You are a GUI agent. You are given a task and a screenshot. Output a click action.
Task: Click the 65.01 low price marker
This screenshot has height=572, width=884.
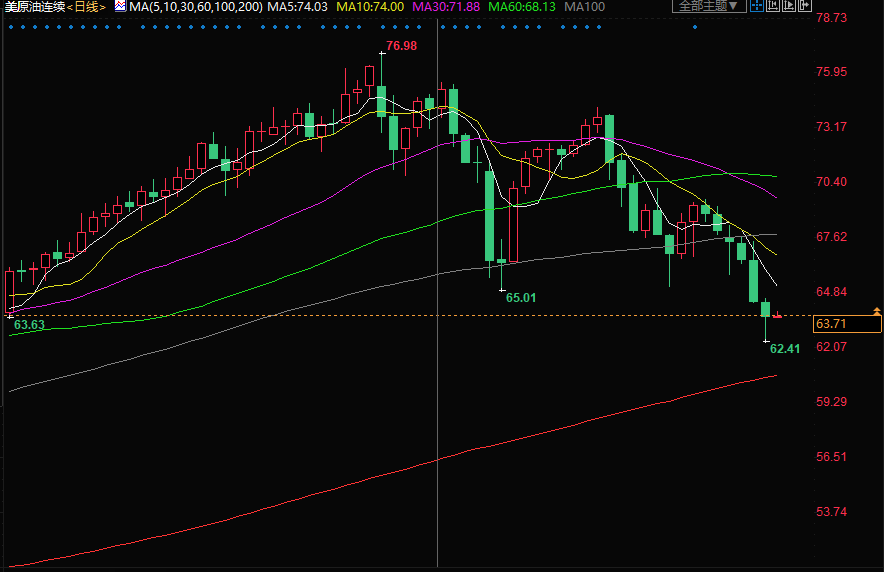point(521,297)
